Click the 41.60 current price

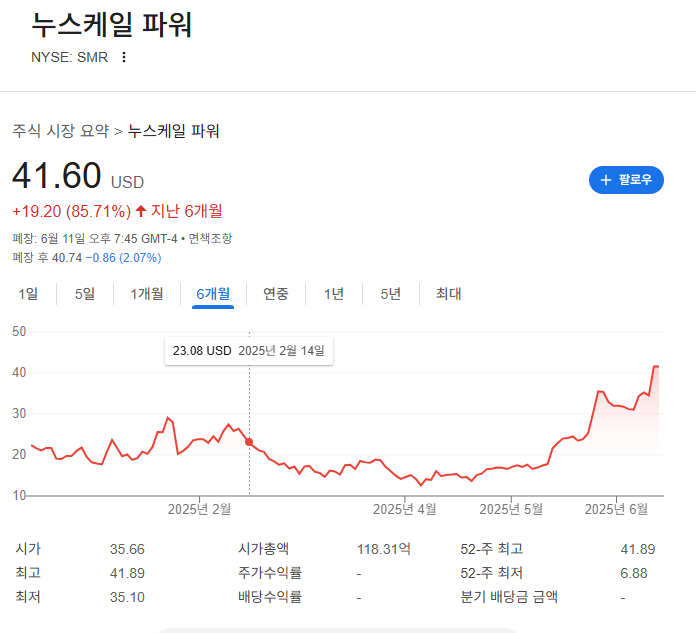click(57, 175)
